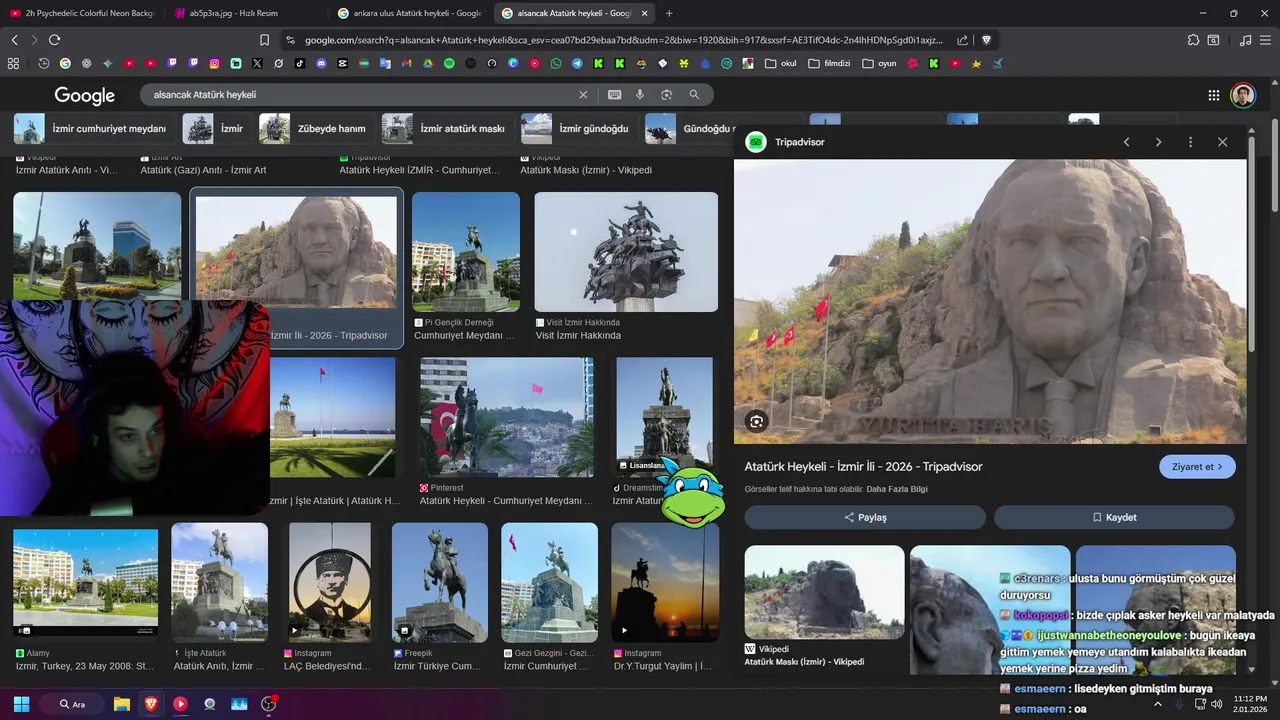Open taskbar Ara search box

coord(72,704)
